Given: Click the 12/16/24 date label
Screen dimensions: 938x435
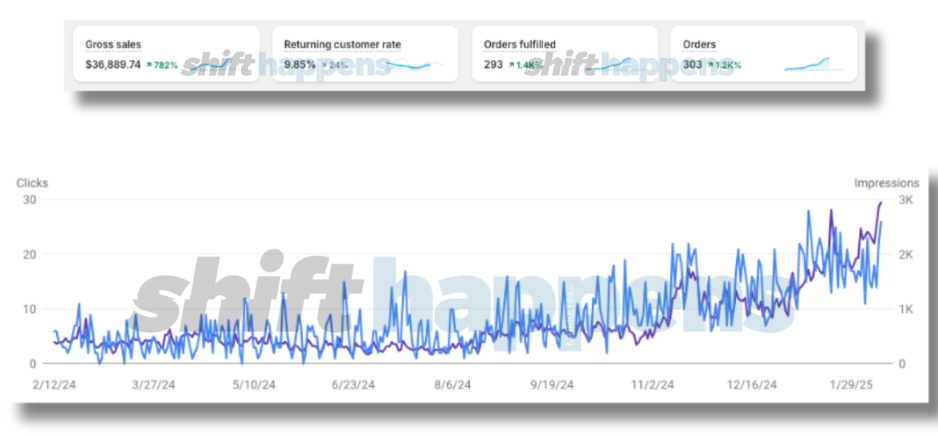Looking at the screenshot, I should point(753,385).
